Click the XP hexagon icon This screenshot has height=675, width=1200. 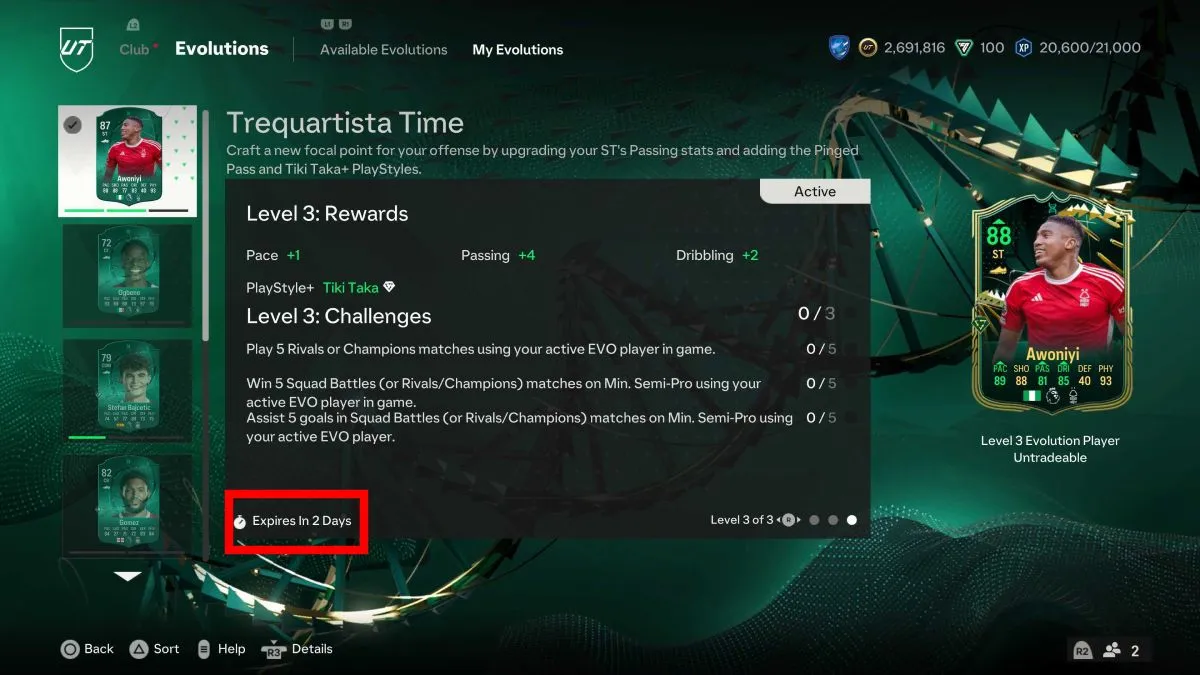pyautogui.click(x=1024, y=47)
